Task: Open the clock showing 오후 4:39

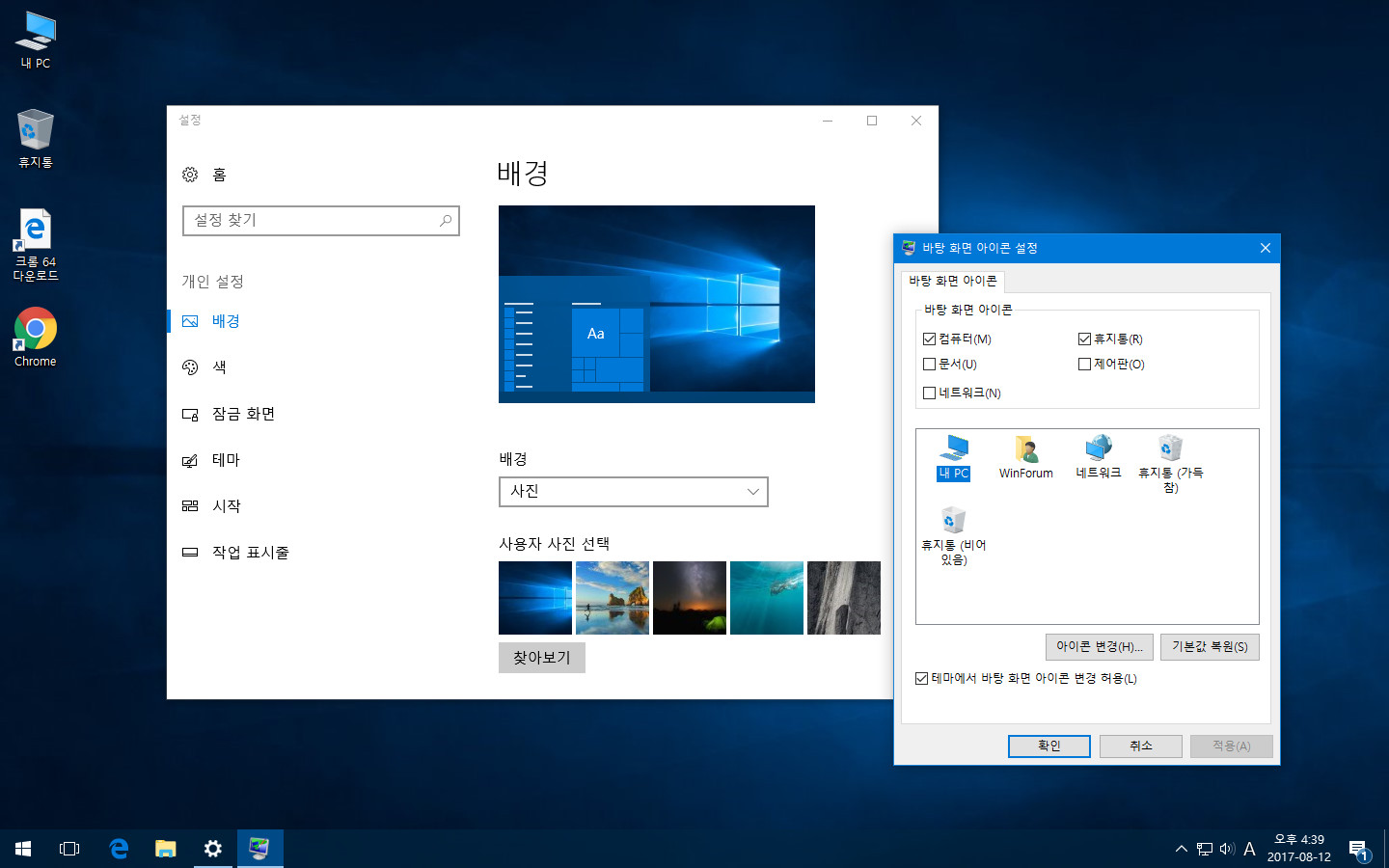Action: tap(1299, 849)
